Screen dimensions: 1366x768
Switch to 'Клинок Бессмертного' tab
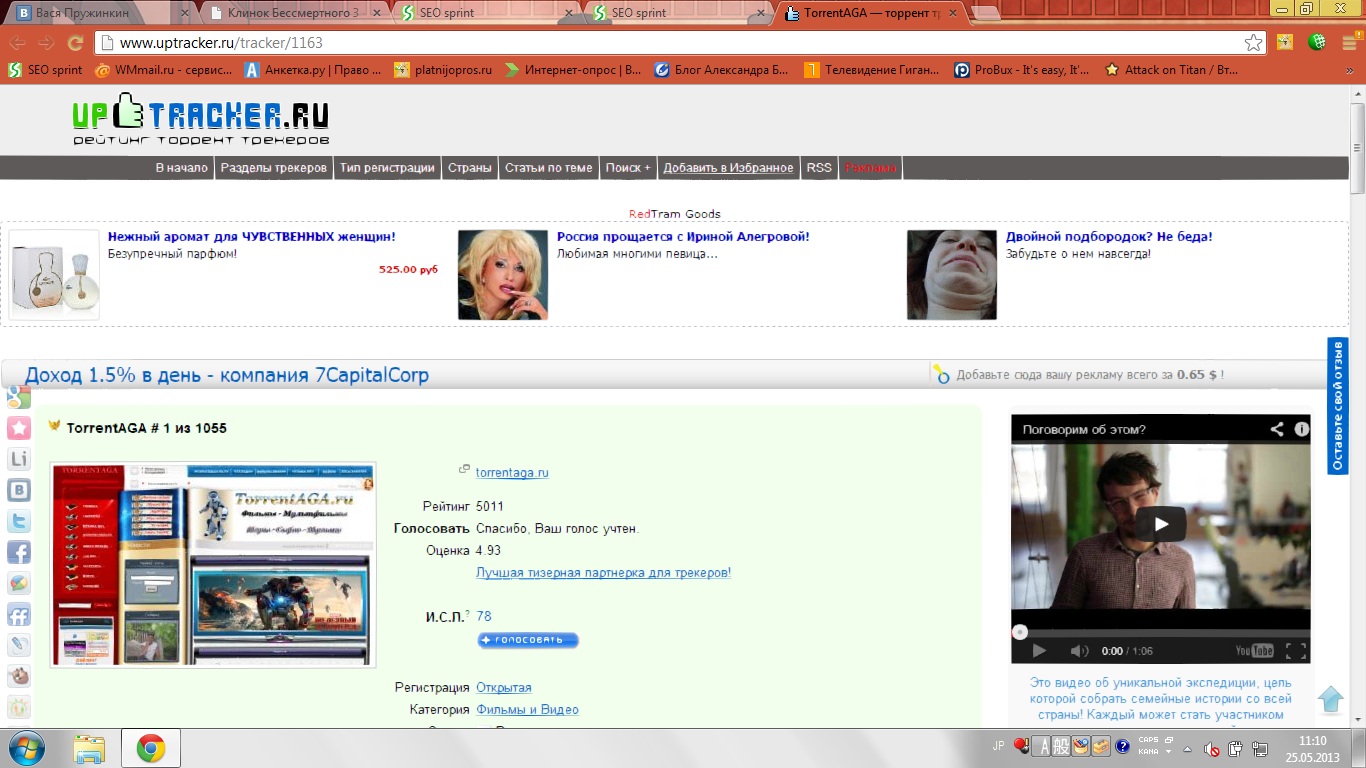point(293,13)
